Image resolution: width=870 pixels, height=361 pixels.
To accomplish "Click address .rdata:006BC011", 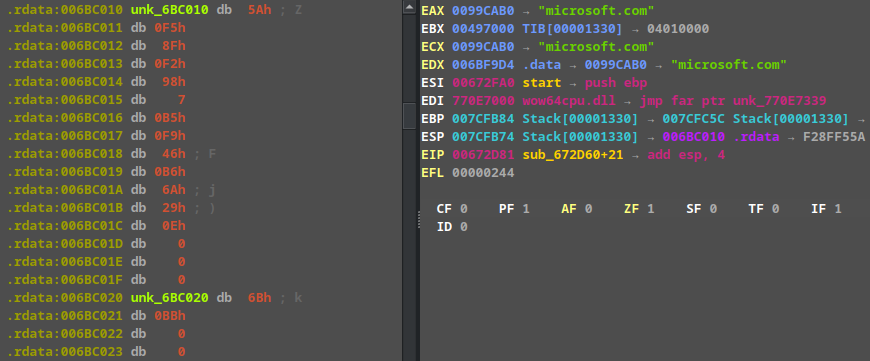I will pyautogui.click(x=65, y=28).
